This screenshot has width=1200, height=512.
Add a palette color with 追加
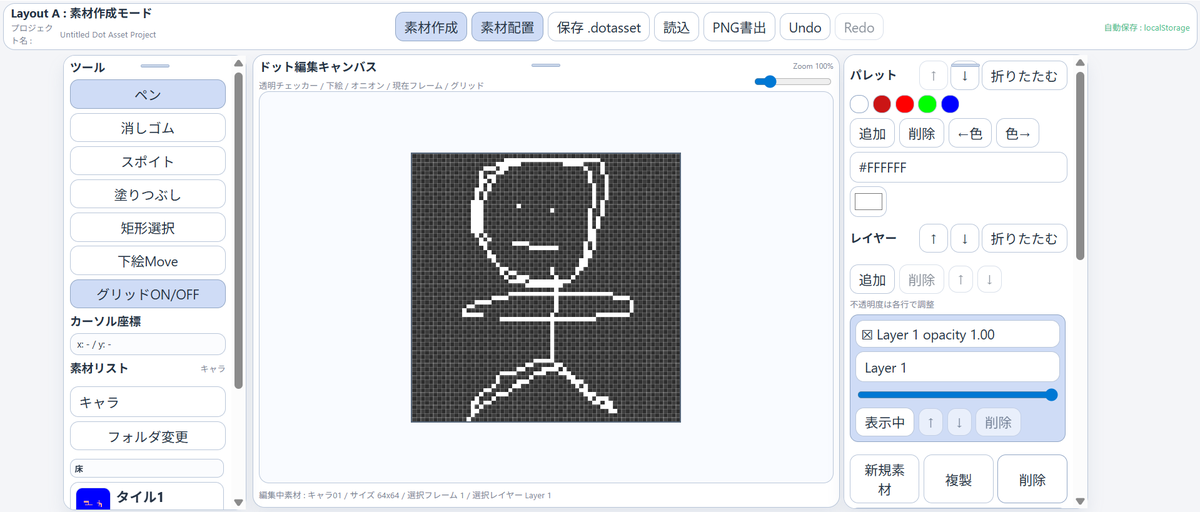872,134
